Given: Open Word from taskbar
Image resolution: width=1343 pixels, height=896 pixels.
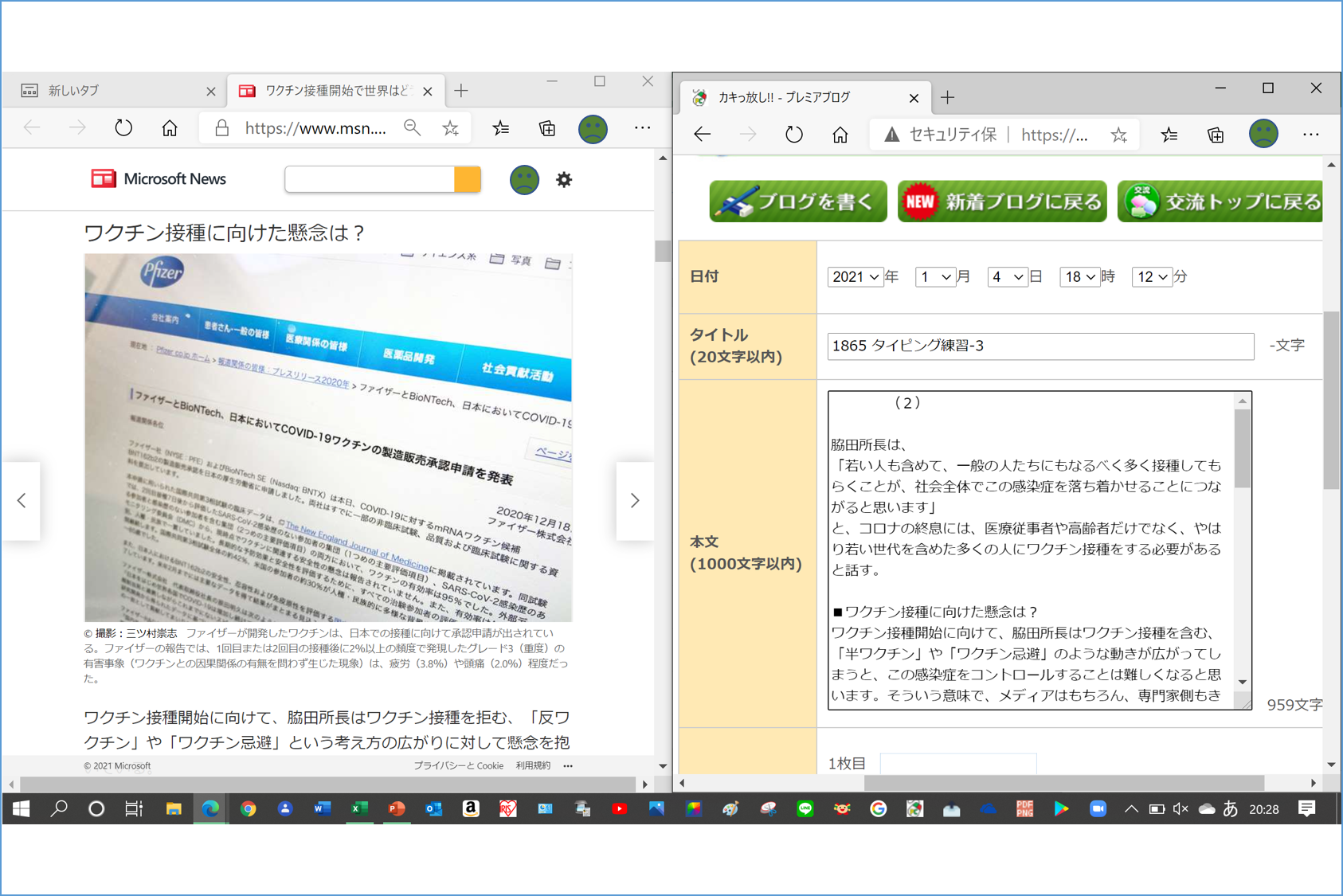Looking at the screenshot, I should pos(322,809).
